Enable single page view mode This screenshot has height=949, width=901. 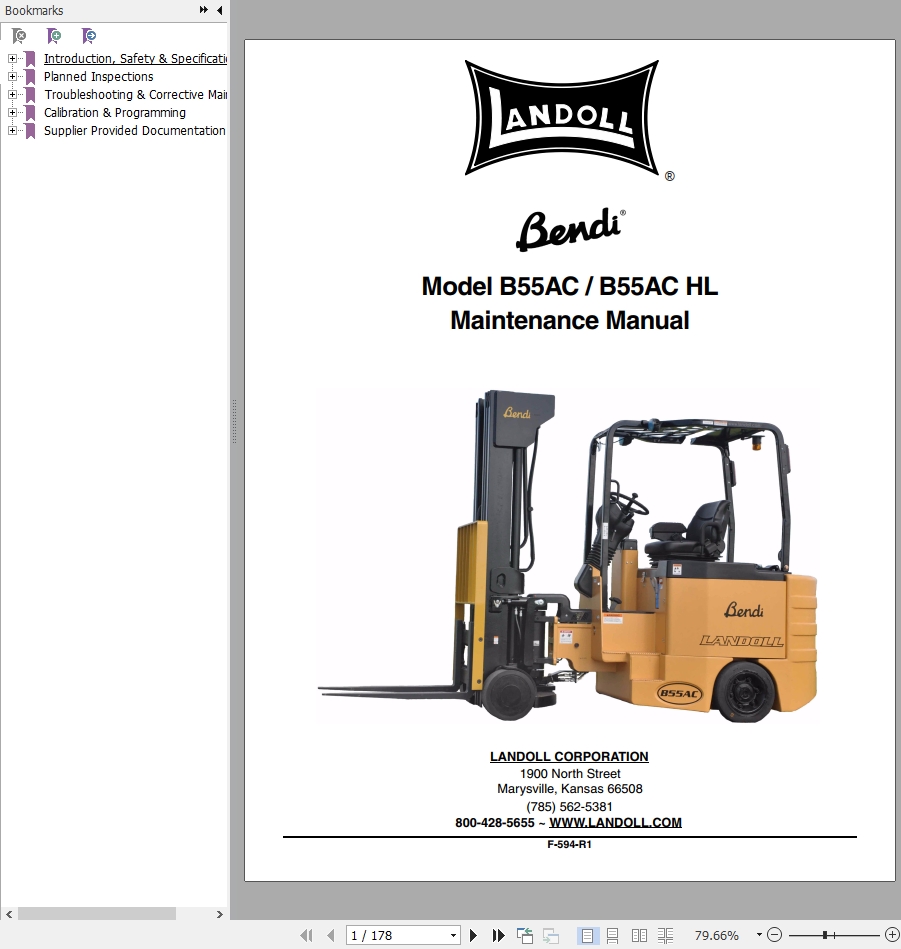[587, 936]
